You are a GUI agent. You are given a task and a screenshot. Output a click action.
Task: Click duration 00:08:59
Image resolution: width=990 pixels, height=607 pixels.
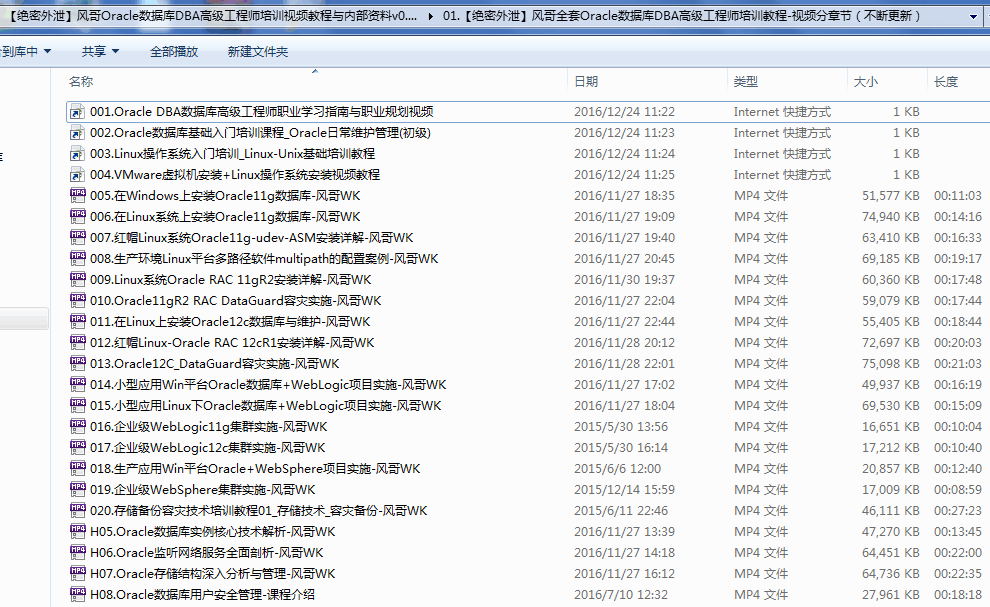tap(958, 490)
